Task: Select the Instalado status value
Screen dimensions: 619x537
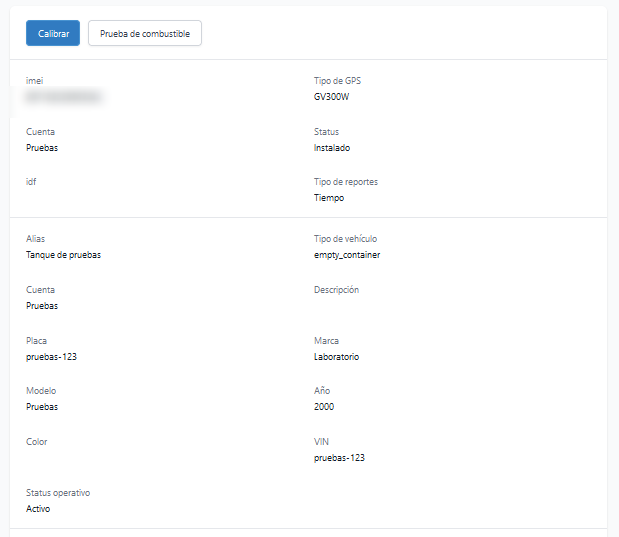Action: click(332, 147)
